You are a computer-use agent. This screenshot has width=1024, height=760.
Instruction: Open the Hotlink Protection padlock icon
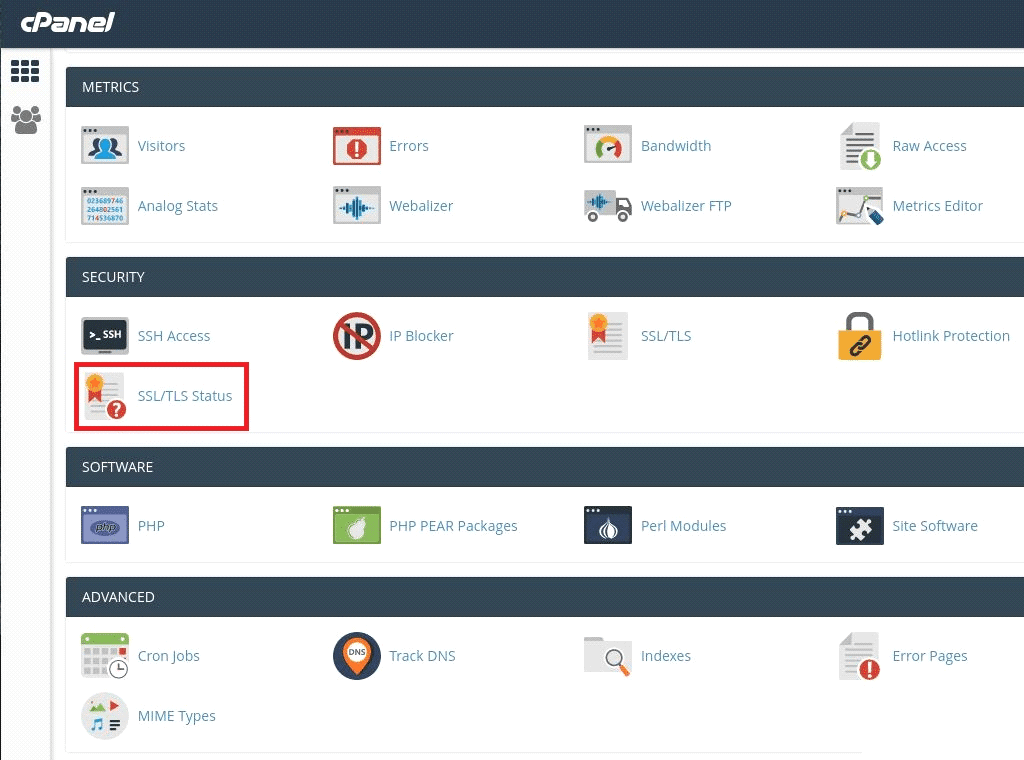pyautogui.click(x=859, y=336)
